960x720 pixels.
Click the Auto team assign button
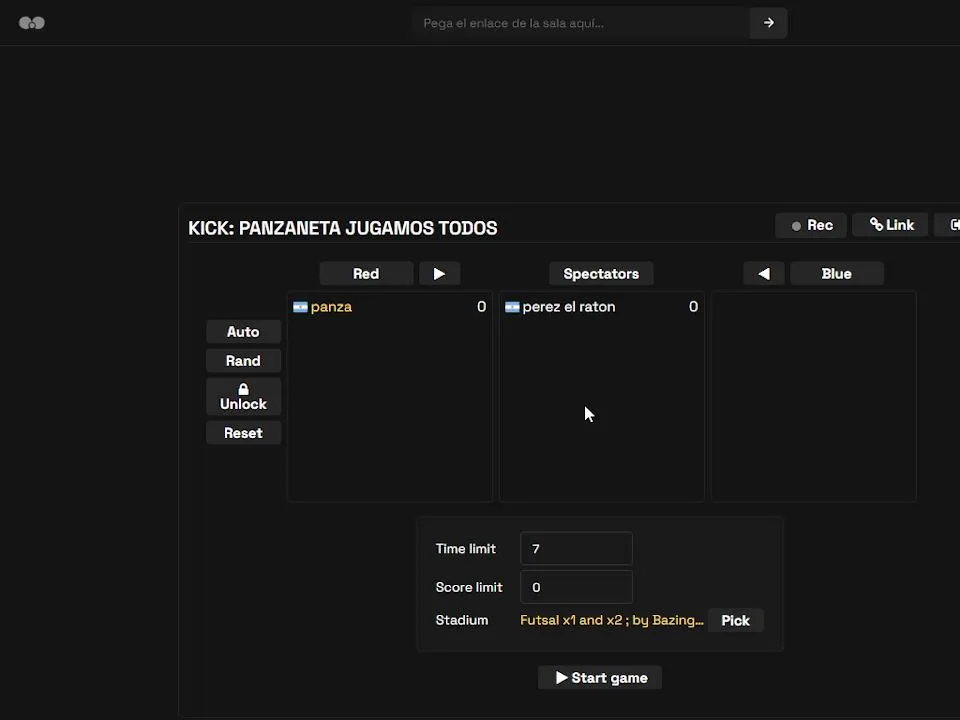tap(244, 332)
